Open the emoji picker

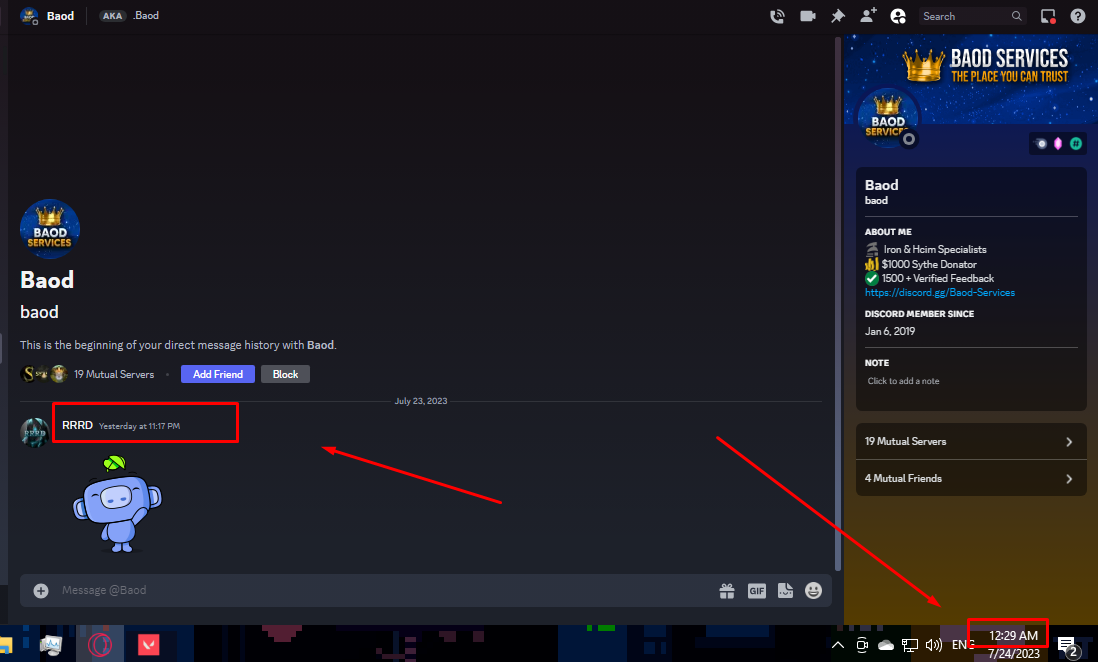coord(813,591)
